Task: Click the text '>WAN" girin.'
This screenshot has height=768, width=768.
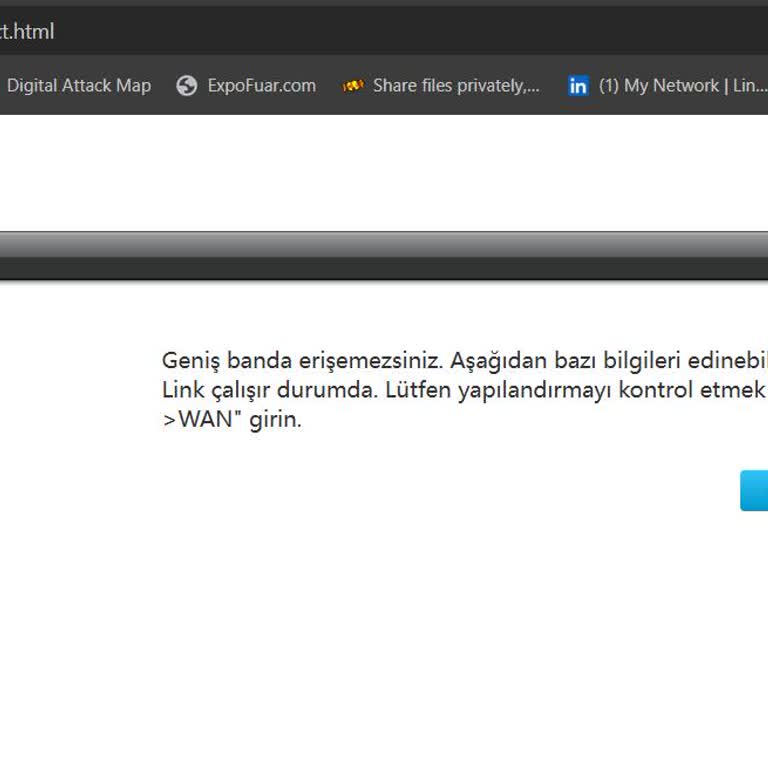Action: pyautogui.click(x=232, y=420)
